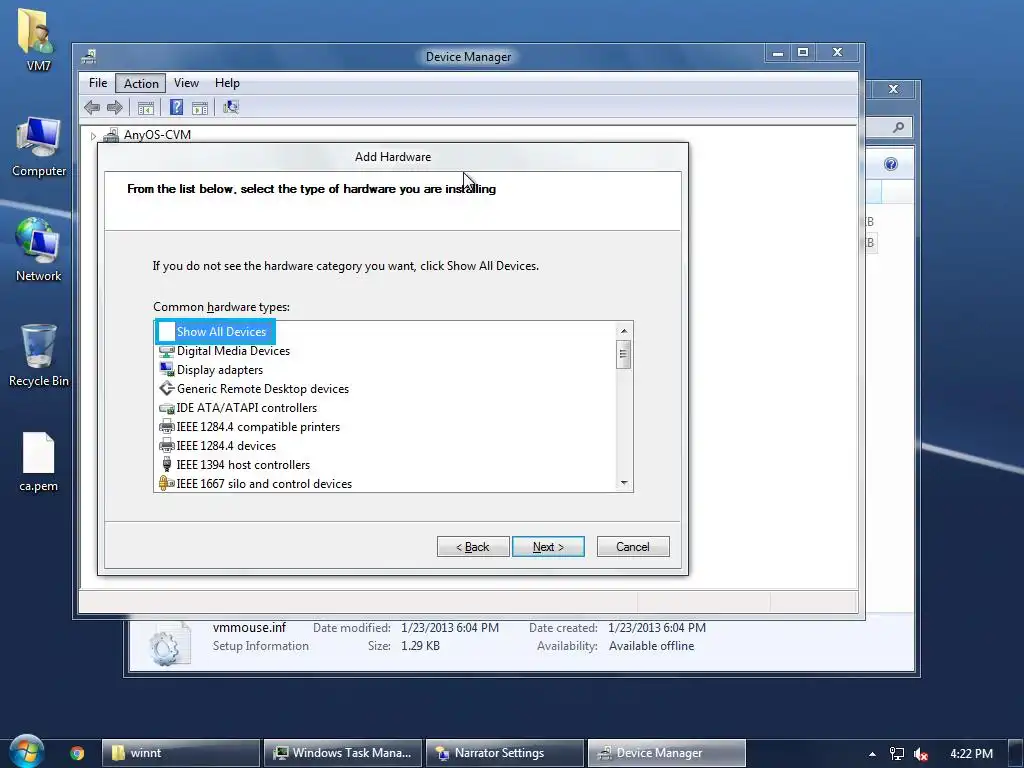Open the VM7 desktop folder icon
This screenshot has height=768, width=1024.
pos(38,31)
